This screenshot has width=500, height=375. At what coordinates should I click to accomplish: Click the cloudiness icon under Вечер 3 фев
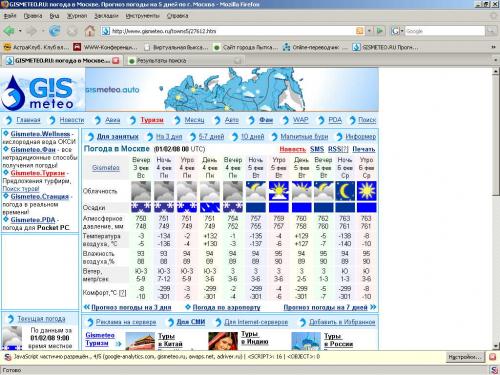[x=141, y=191]
